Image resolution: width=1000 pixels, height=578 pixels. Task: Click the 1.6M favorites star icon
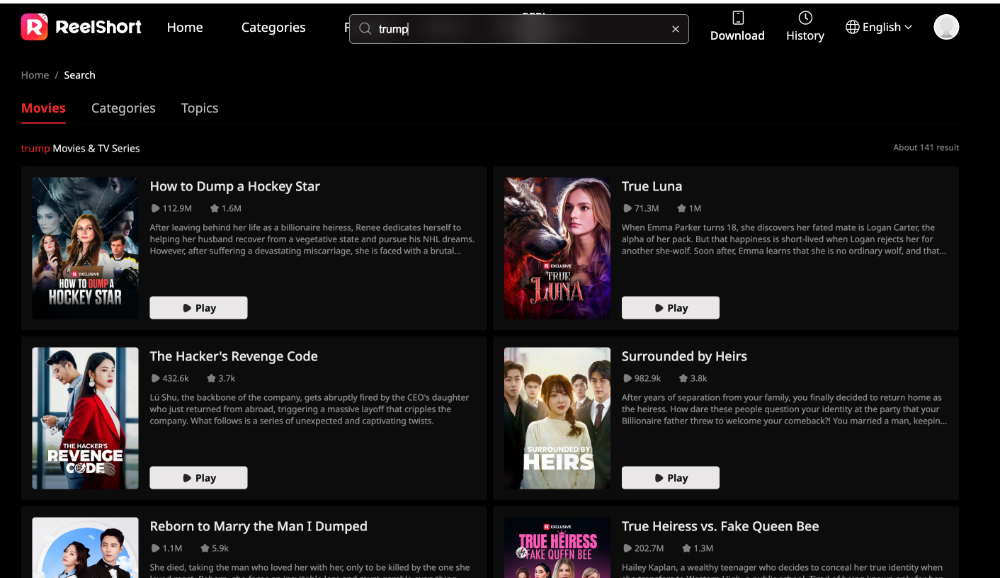tap(214, 208)
